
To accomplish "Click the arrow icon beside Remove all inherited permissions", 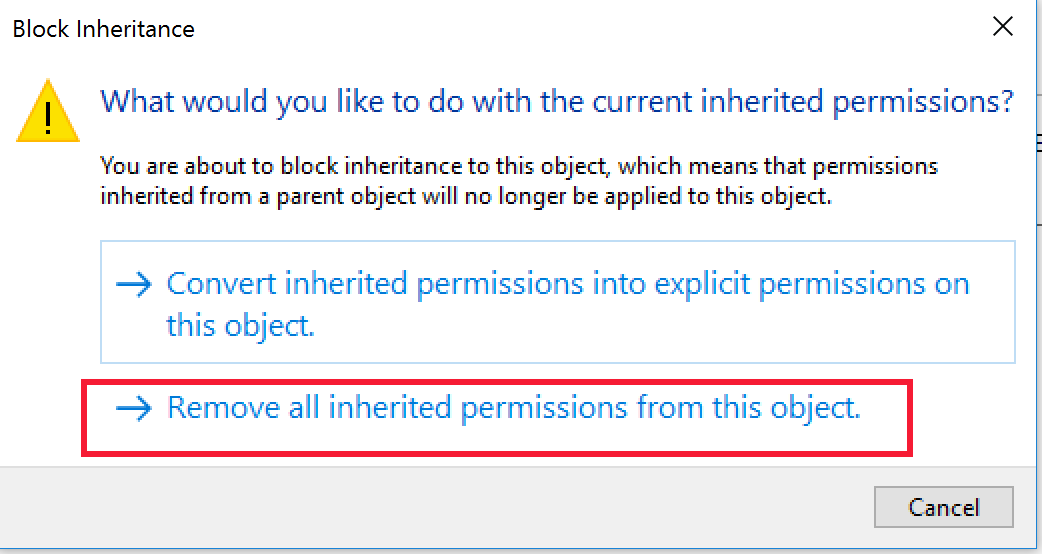I will pos(133,408).
